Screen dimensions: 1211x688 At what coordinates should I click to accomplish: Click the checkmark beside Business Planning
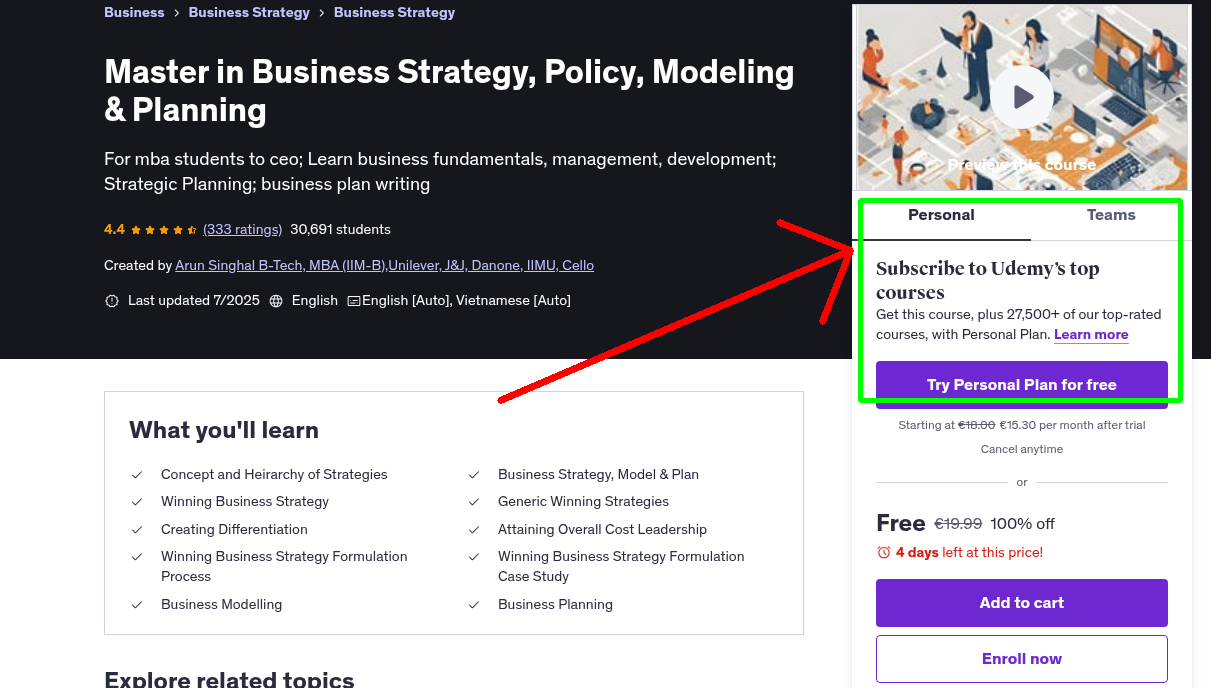coord(474,604)
